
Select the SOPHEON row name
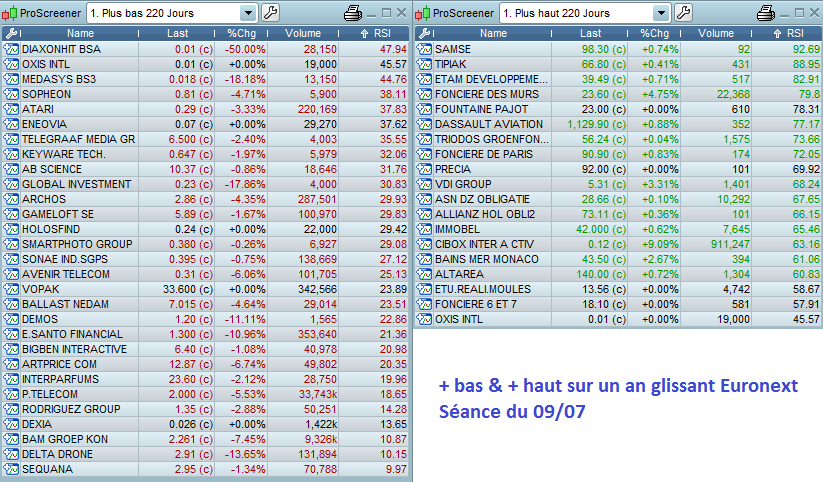pos(46,95)
